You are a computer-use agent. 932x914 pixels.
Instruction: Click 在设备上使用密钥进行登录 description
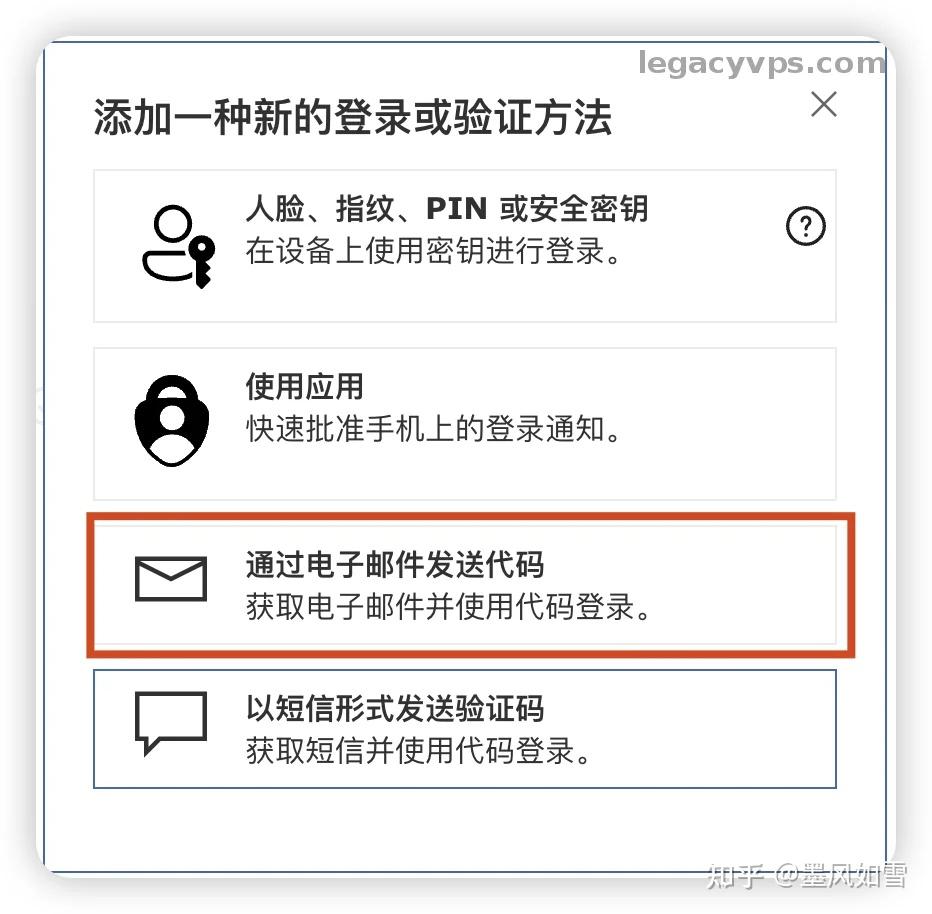tap(434, 251)
